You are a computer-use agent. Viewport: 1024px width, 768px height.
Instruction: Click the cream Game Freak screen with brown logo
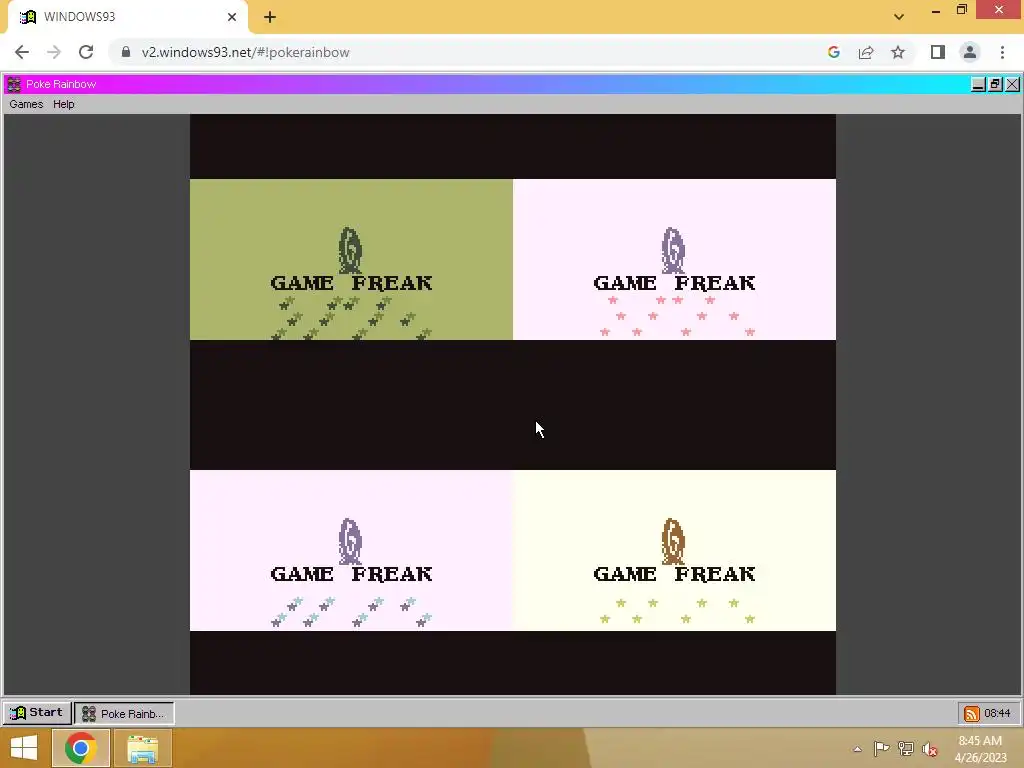(x=674, y=550)
